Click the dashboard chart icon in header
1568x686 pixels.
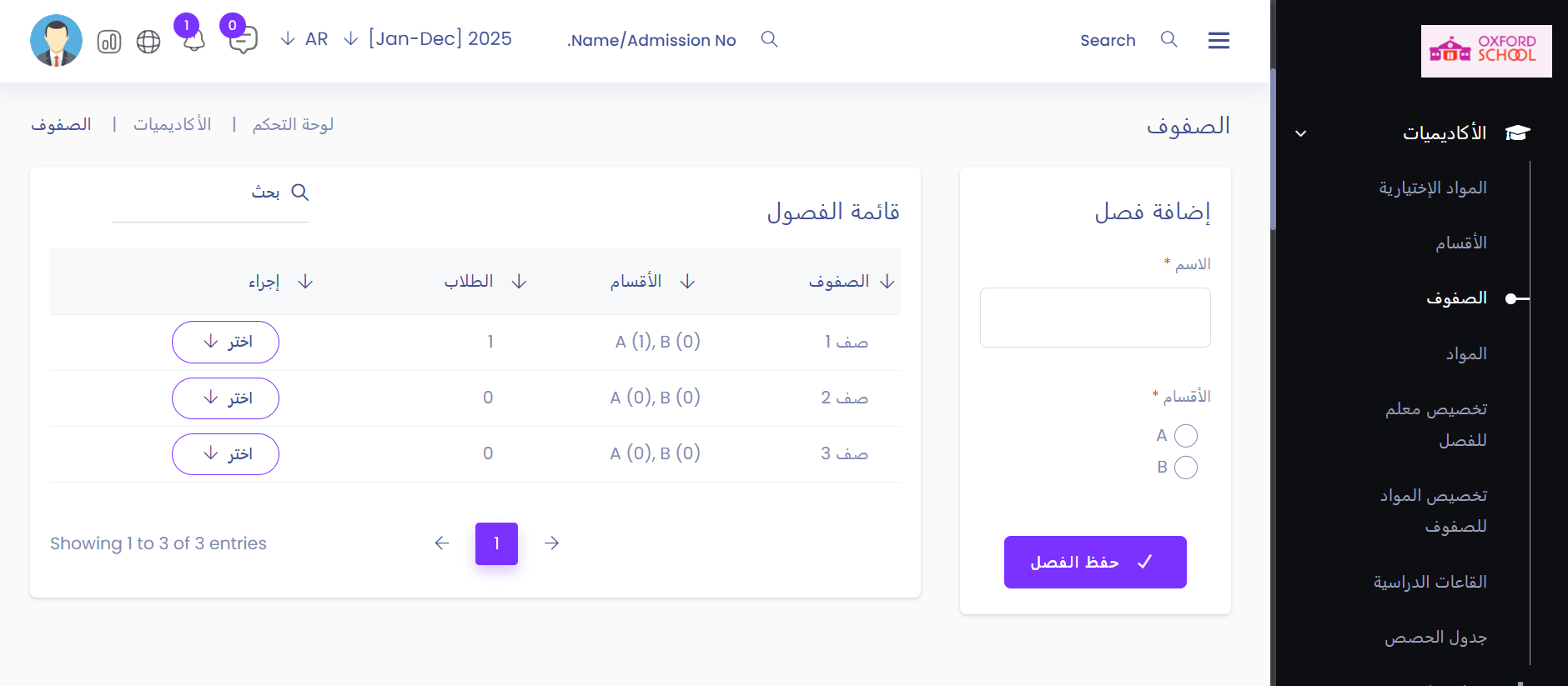[109, 42]
